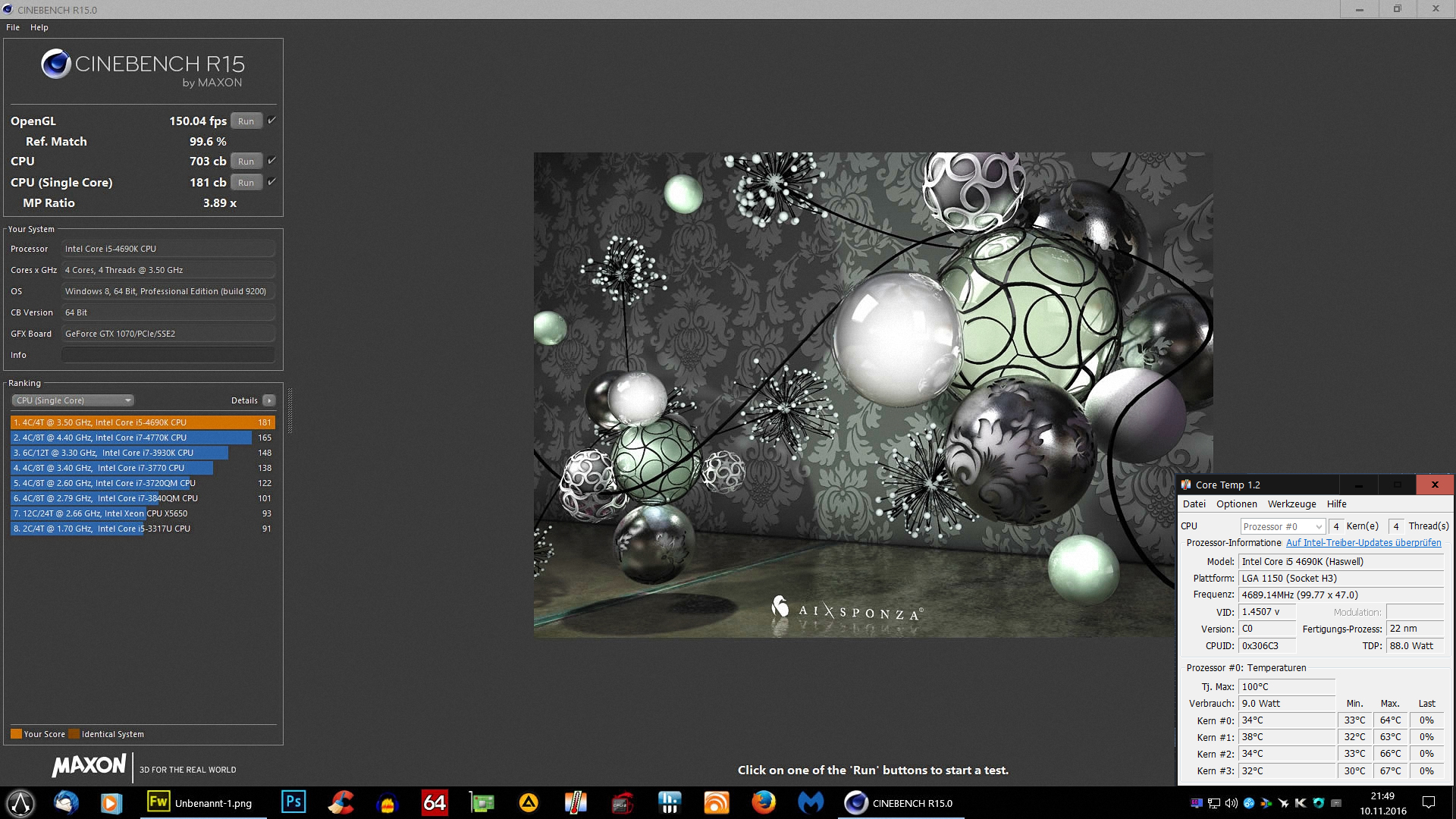Open the action center notification icon
This screenshot has width=1456, height=819.
point(1428,802)
